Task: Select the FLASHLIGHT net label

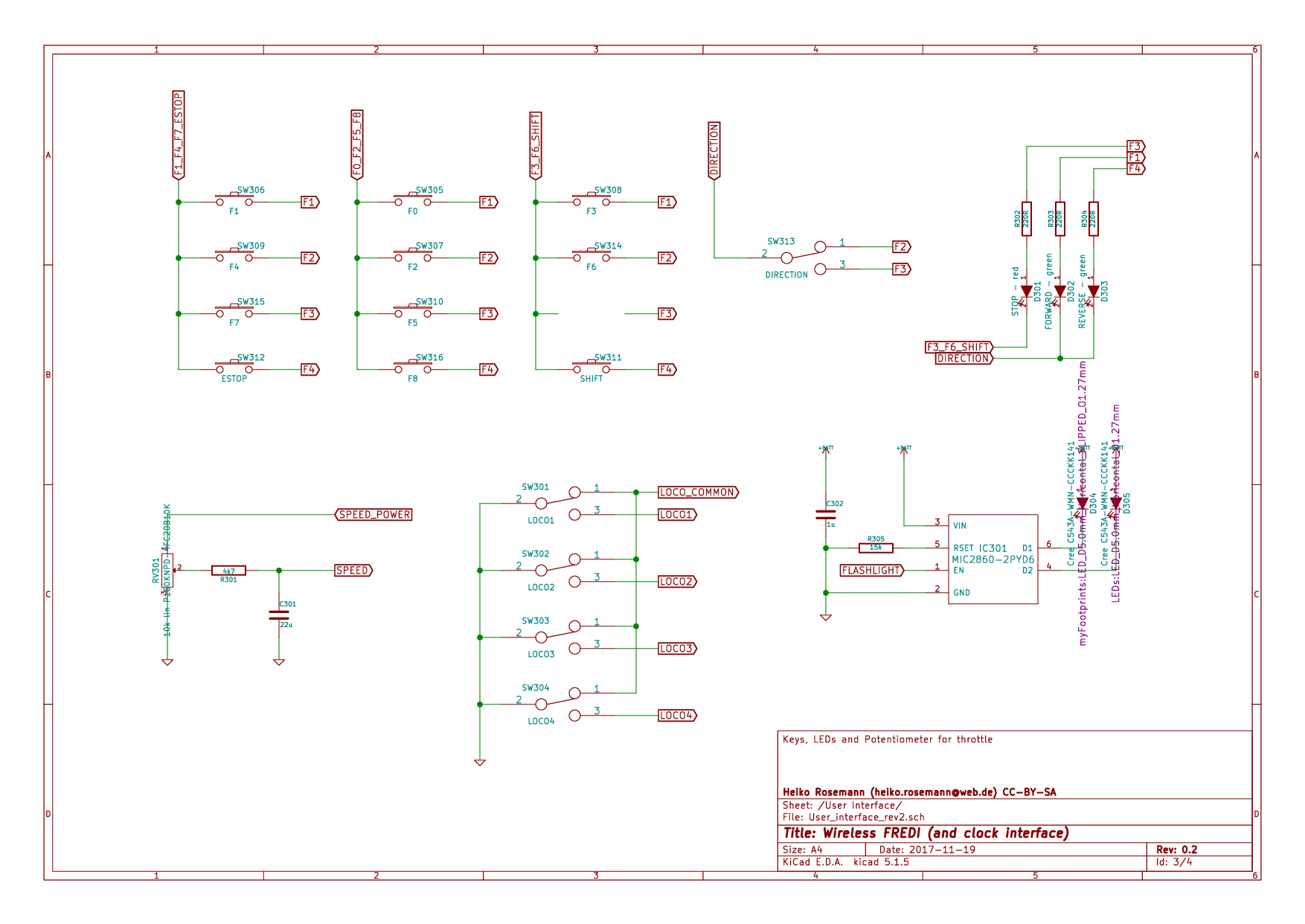Action: (872, 570)
